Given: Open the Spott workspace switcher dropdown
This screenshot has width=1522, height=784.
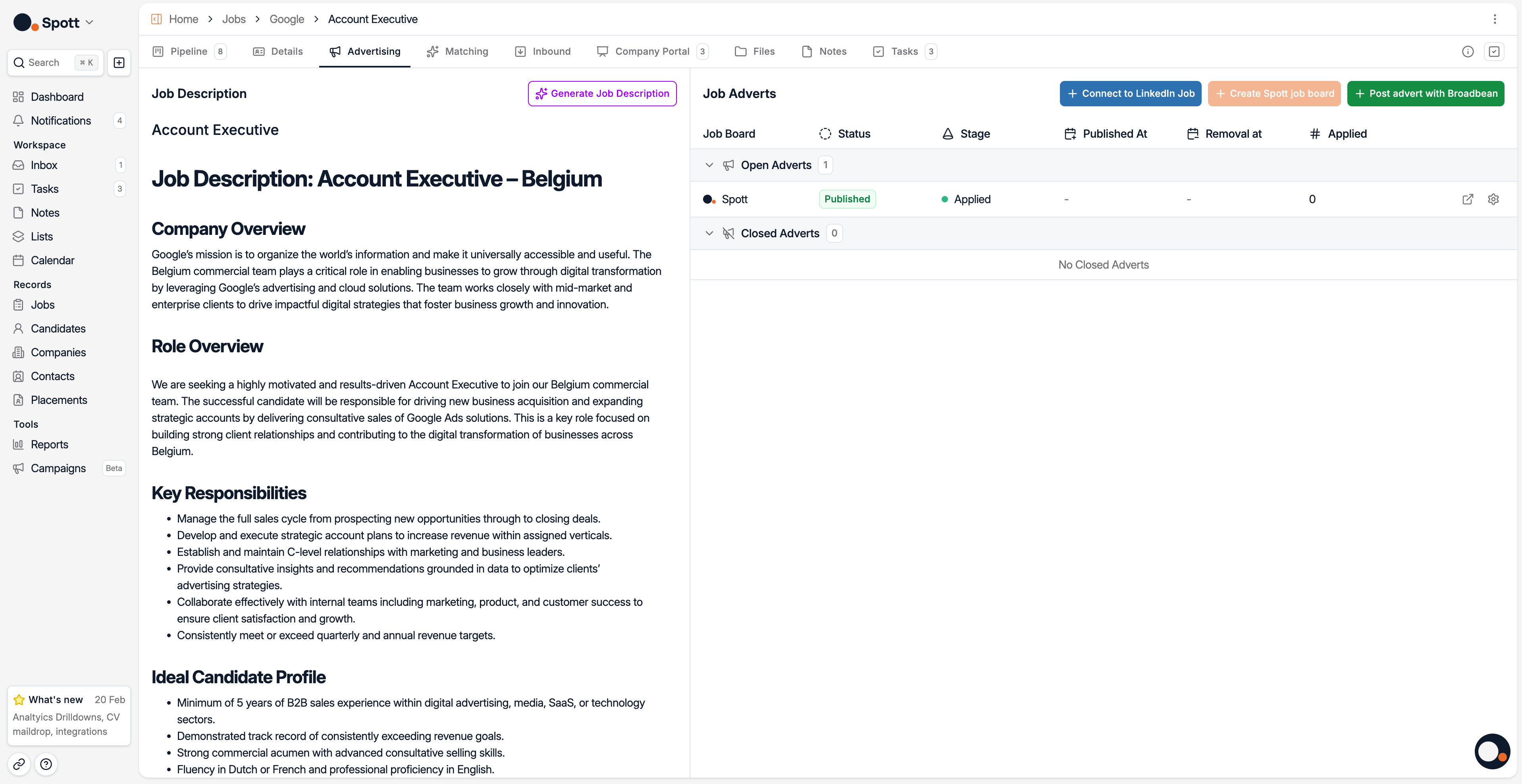Looking at the screenshot, I should tap(54, 23).
